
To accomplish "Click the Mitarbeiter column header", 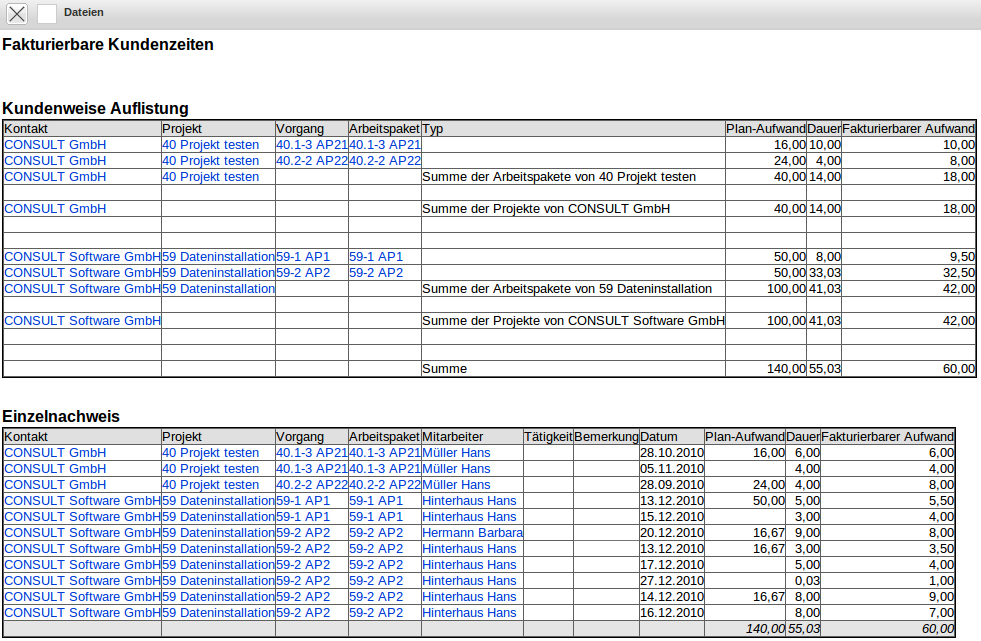I will (453, 437).
